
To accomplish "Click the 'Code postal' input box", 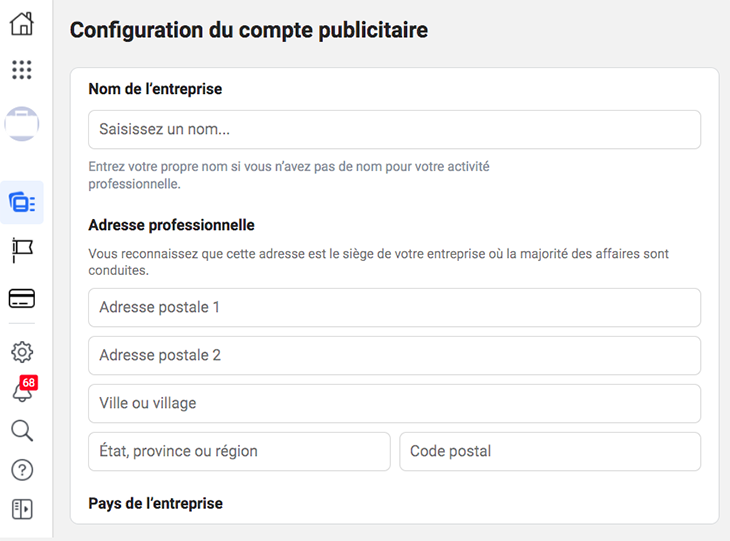I will pos(550,452).
